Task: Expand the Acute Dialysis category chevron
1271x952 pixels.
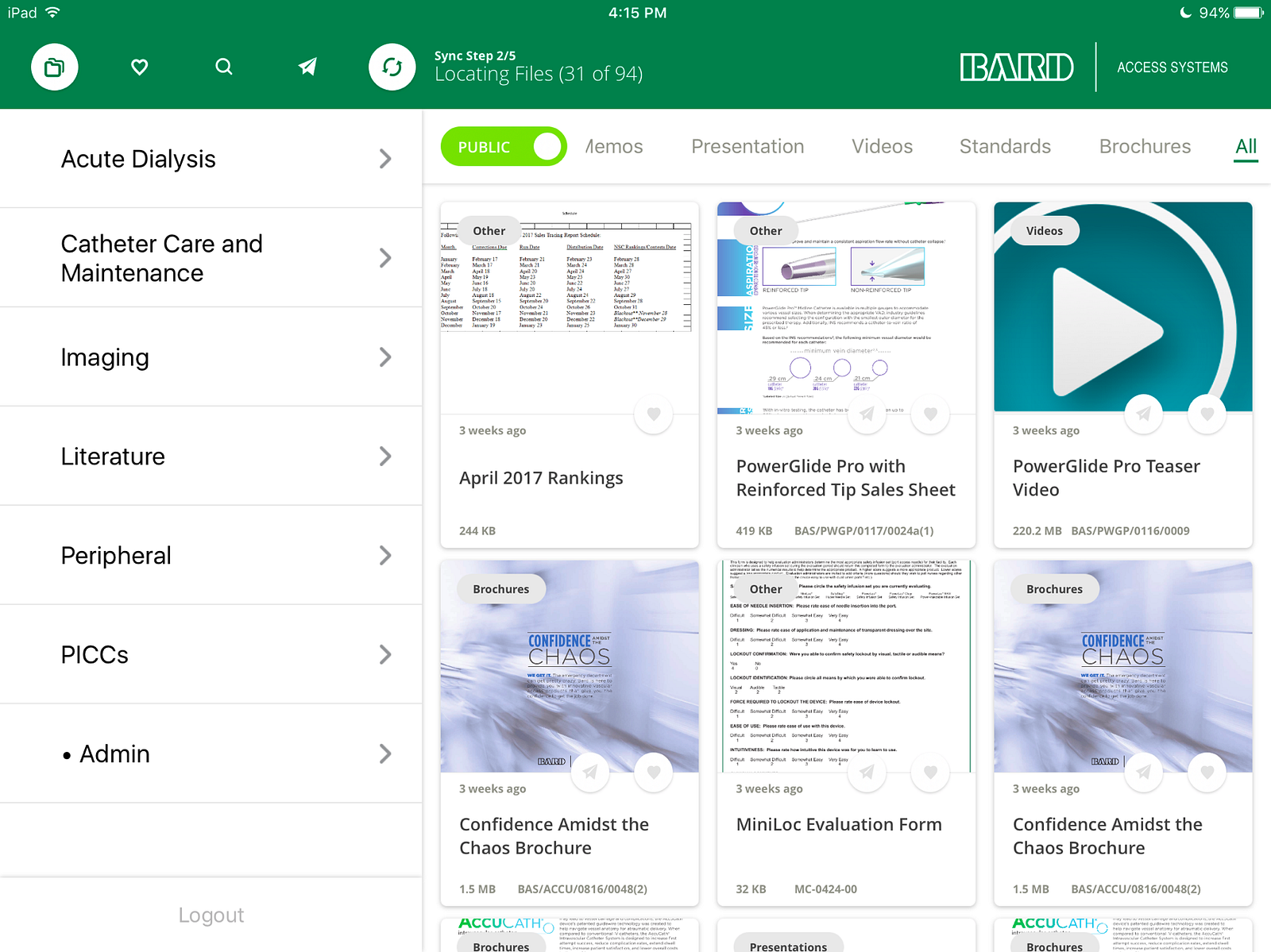Action: point(385,159)
